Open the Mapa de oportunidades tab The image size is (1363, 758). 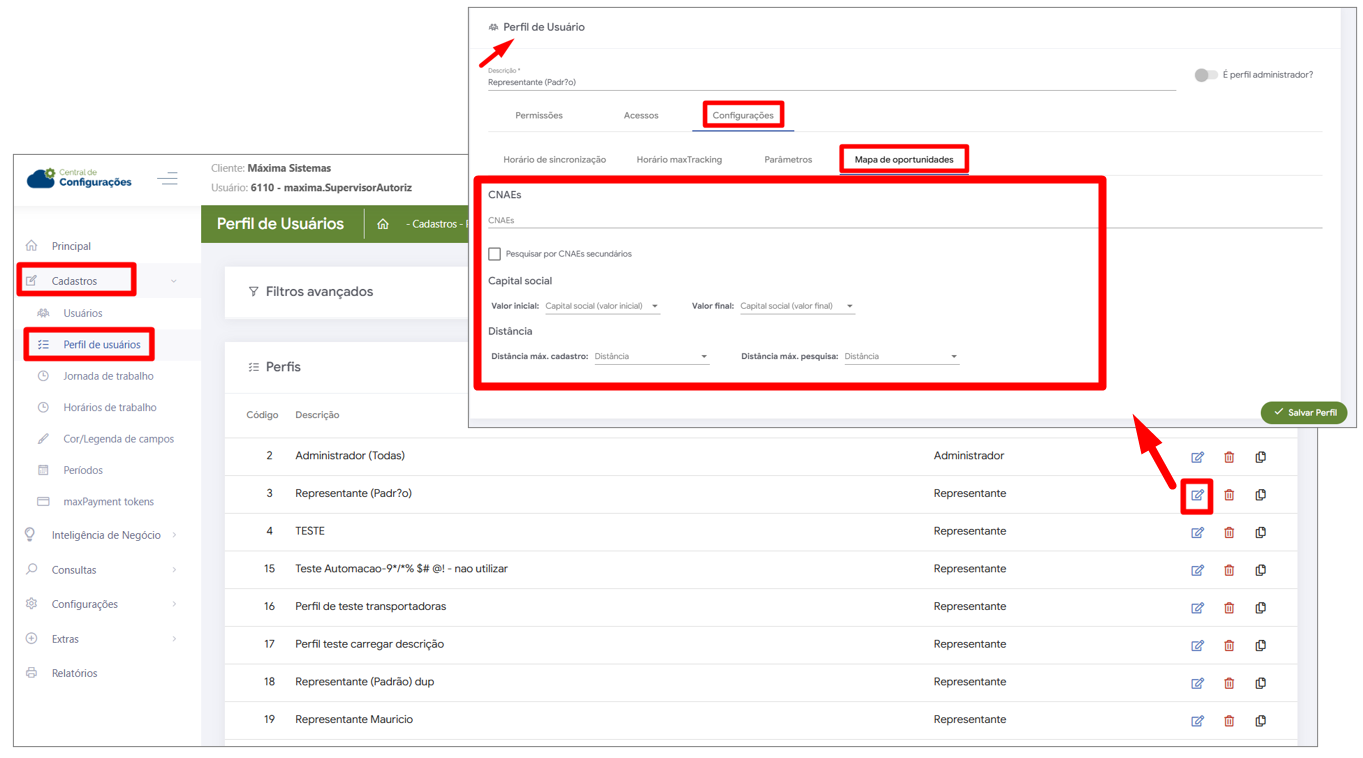[x=903, y=160]
